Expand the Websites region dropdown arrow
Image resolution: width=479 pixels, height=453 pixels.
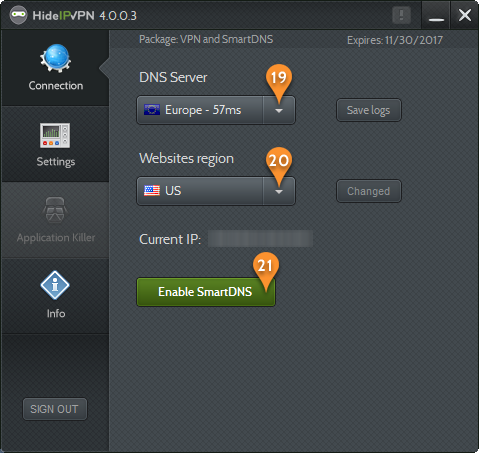tap(279, 191)
